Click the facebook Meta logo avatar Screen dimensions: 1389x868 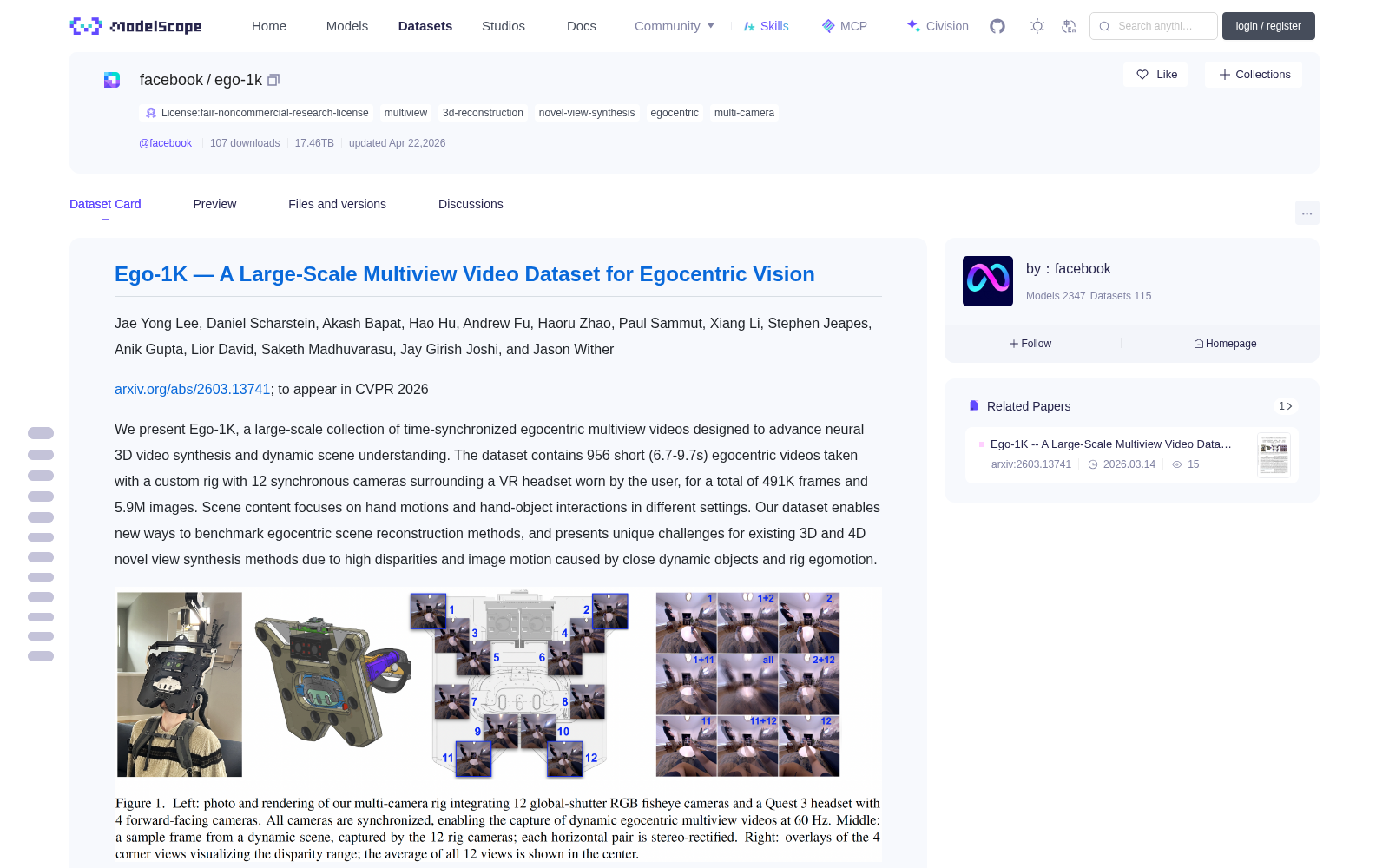coord(988,281)
